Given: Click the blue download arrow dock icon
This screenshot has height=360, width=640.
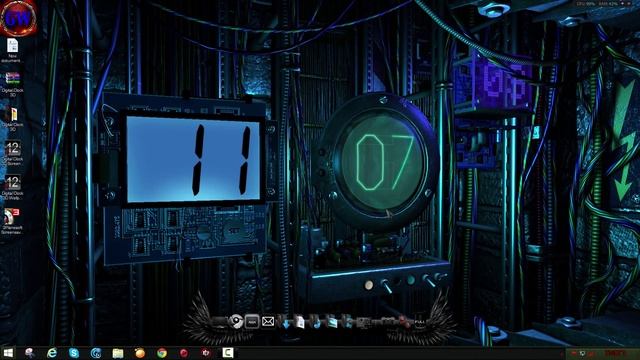Looking at the screenshot, I should [286, 323].
